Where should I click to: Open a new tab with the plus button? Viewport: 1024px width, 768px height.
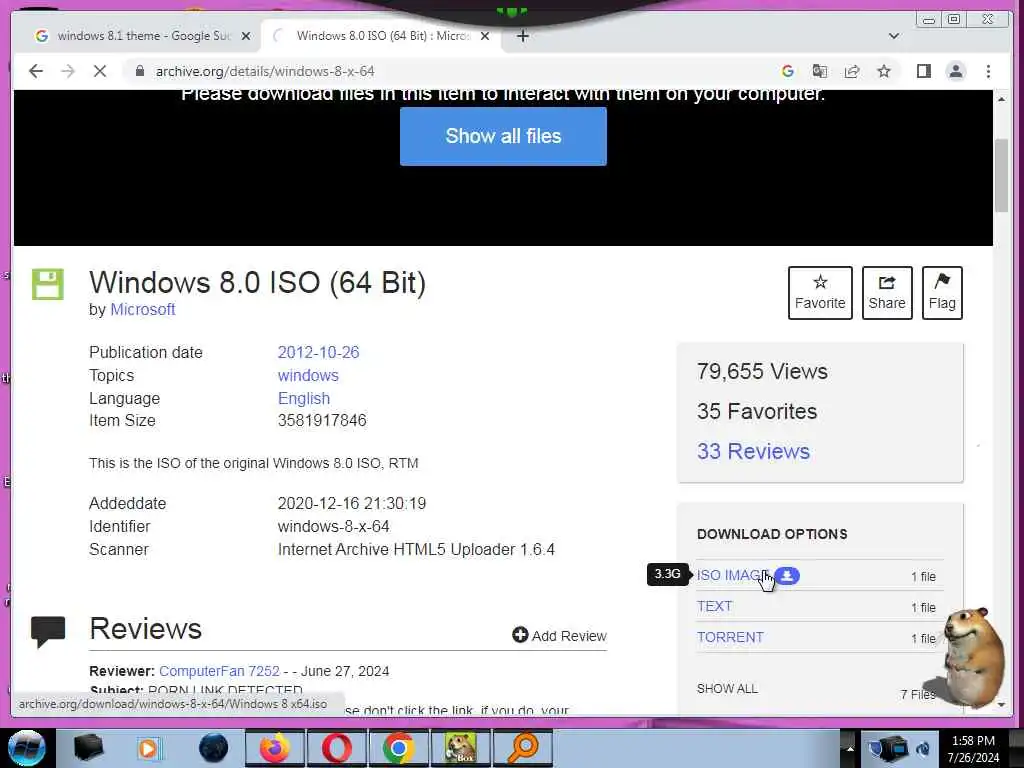click(522, 36)
